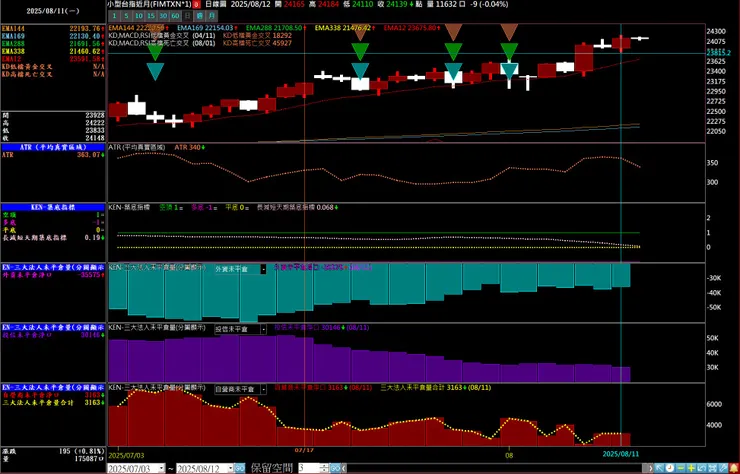Screen dimensions: 740x474
Task: Click the scrollbar right arrow at bottom
Action: 651,468
